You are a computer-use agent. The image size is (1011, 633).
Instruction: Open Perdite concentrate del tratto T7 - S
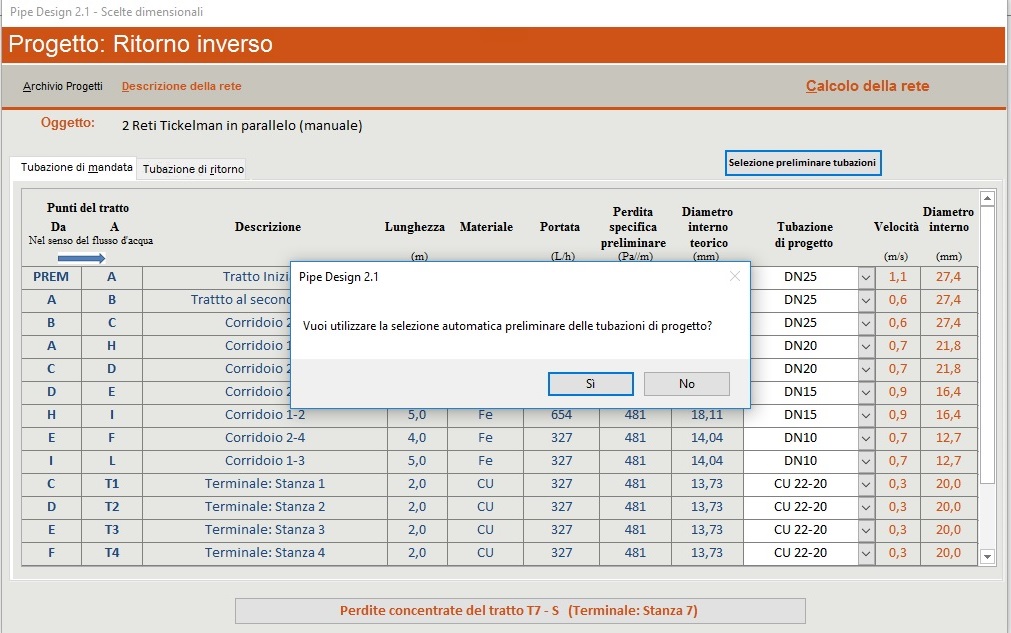click(x=520, y=611)
